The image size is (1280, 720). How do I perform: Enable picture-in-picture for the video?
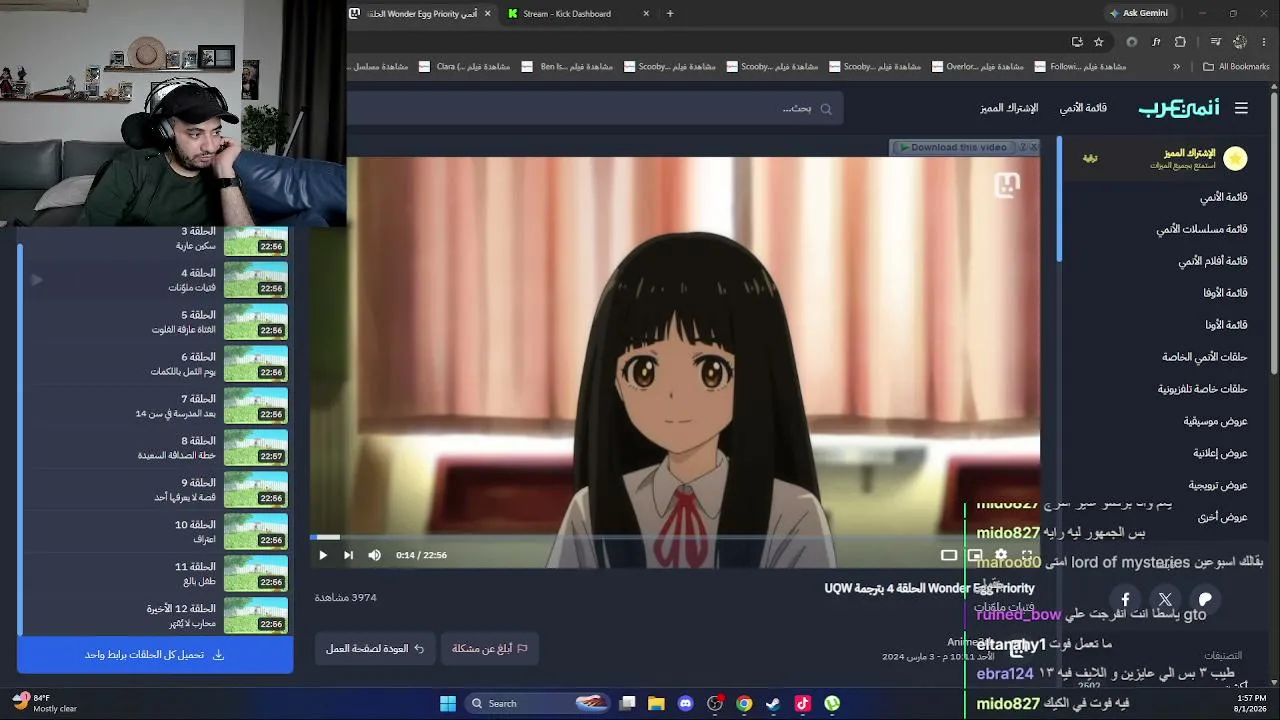[x=975, y=555]
